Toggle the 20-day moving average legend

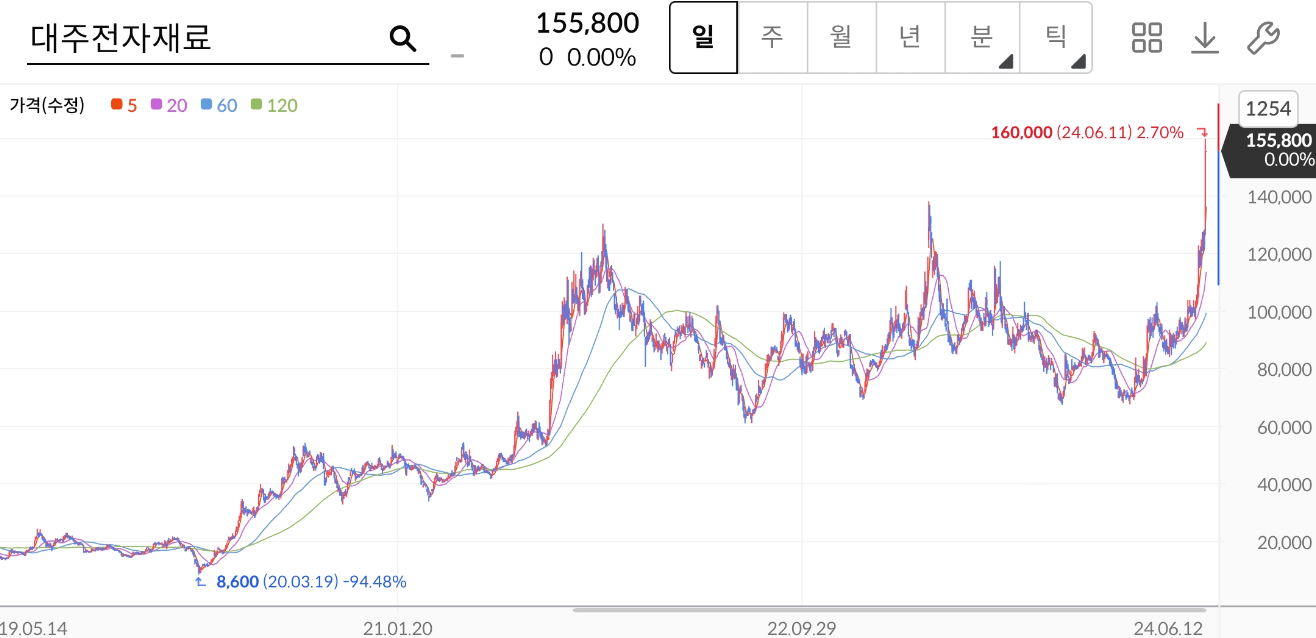coord(169,105)
